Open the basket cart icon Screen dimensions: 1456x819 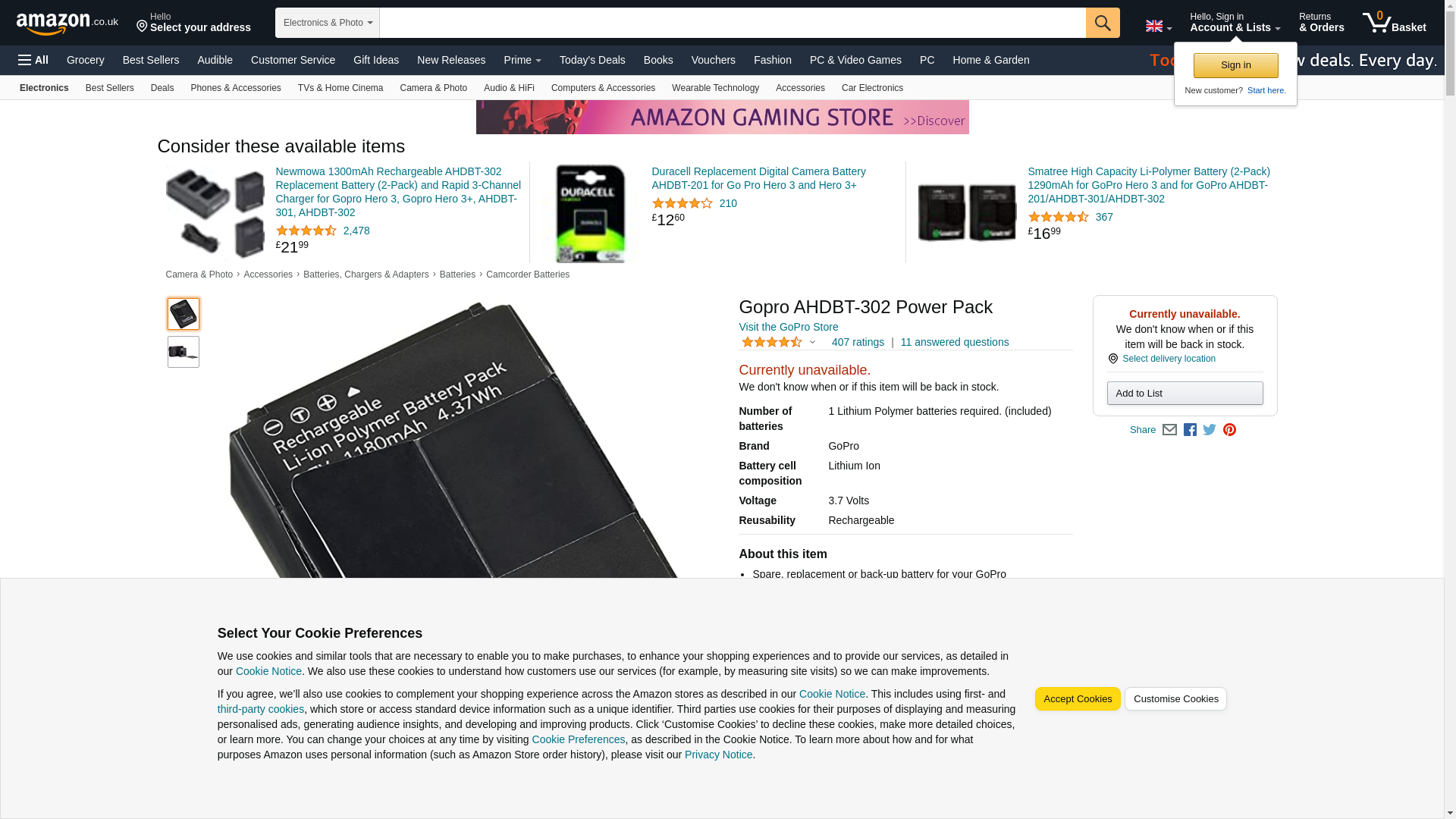pos(1394,23)
